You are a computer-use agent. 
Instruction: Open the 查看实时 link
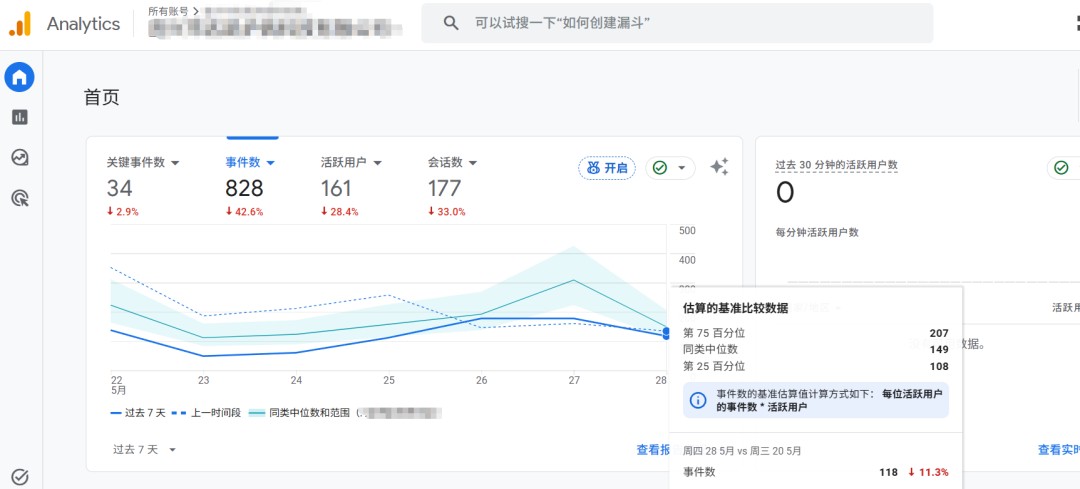click(x=1059, y=450)
